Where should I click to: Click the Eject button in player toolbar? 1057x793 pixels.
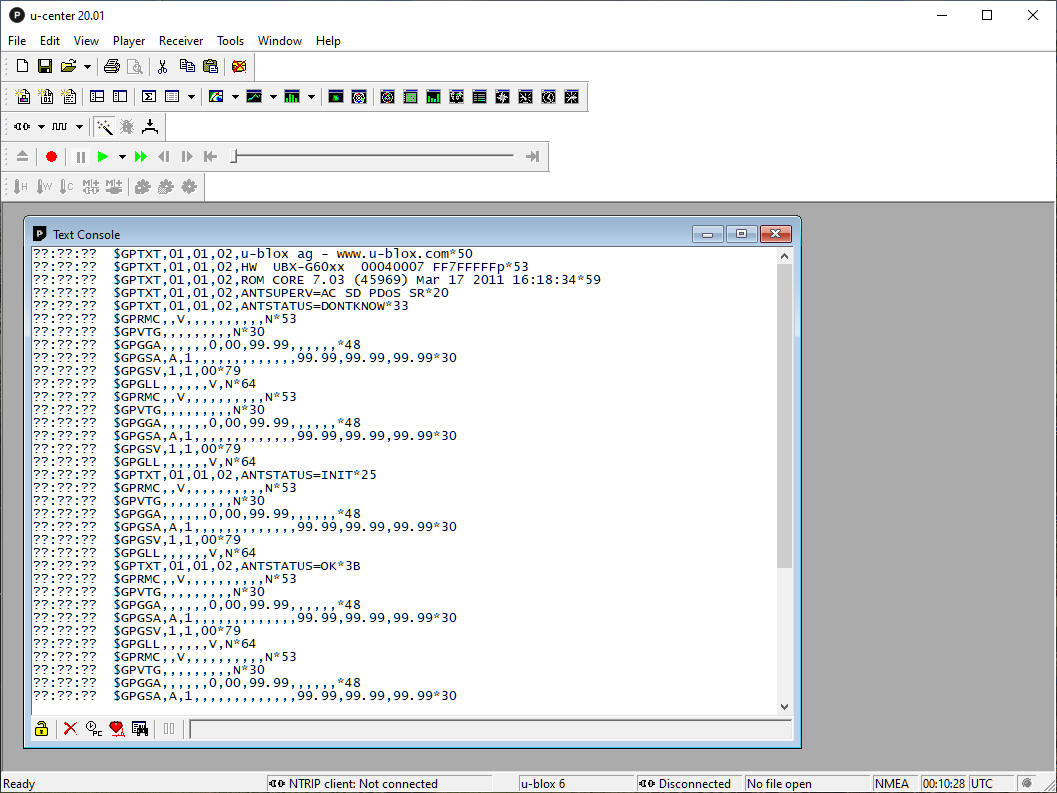(x=22, y=156)
